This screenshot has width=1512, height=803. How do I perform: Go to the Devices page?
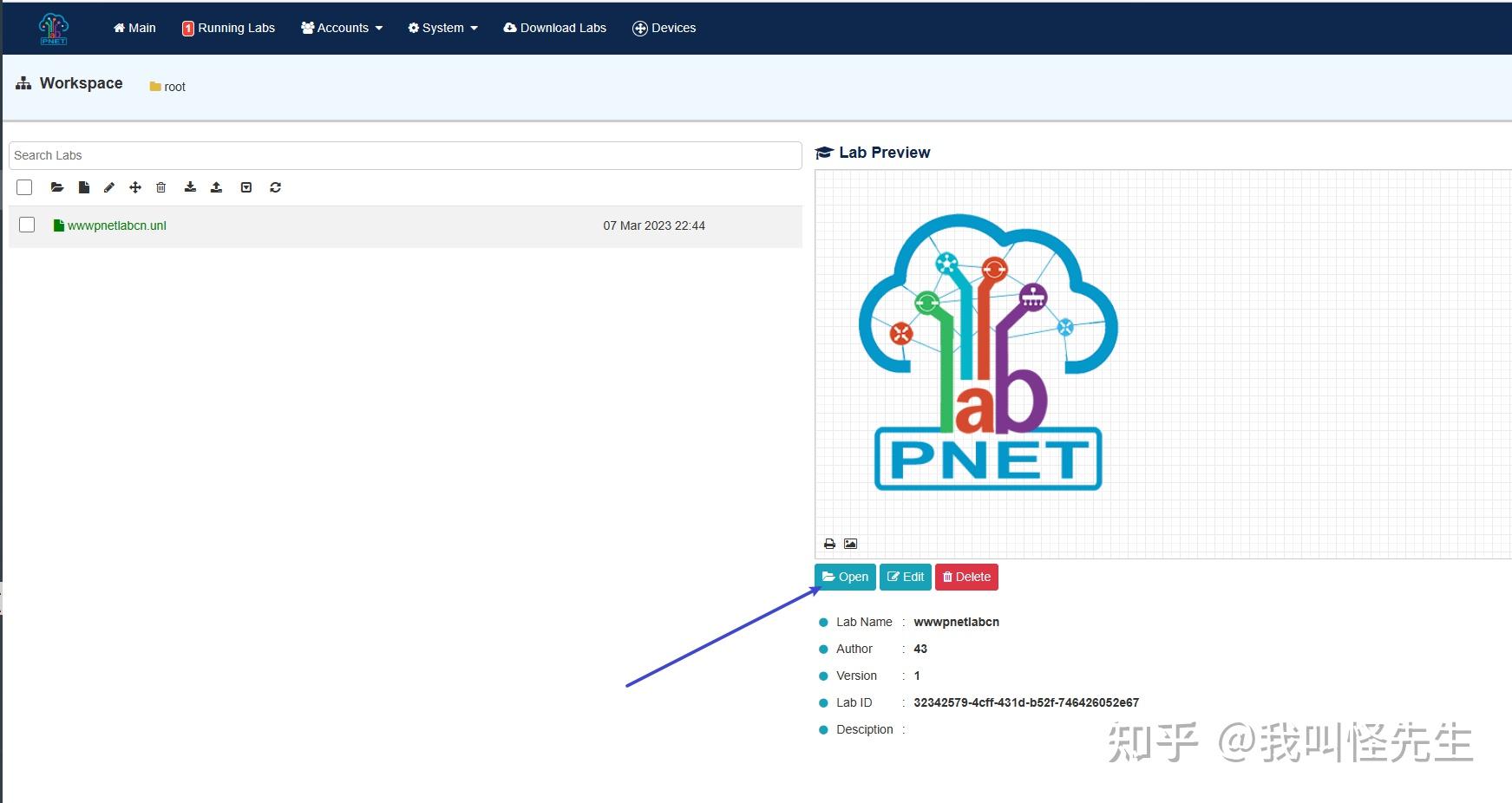664,28
